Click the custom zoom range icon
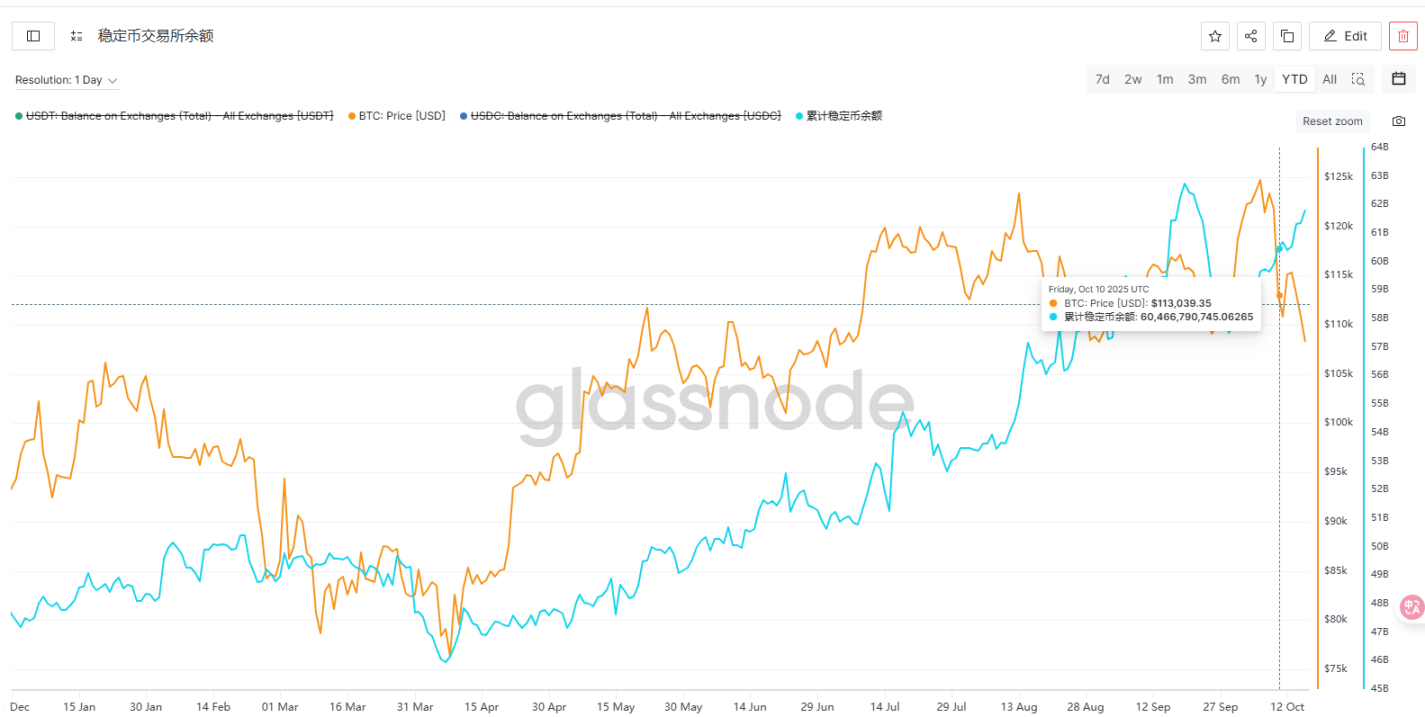 1358,79
